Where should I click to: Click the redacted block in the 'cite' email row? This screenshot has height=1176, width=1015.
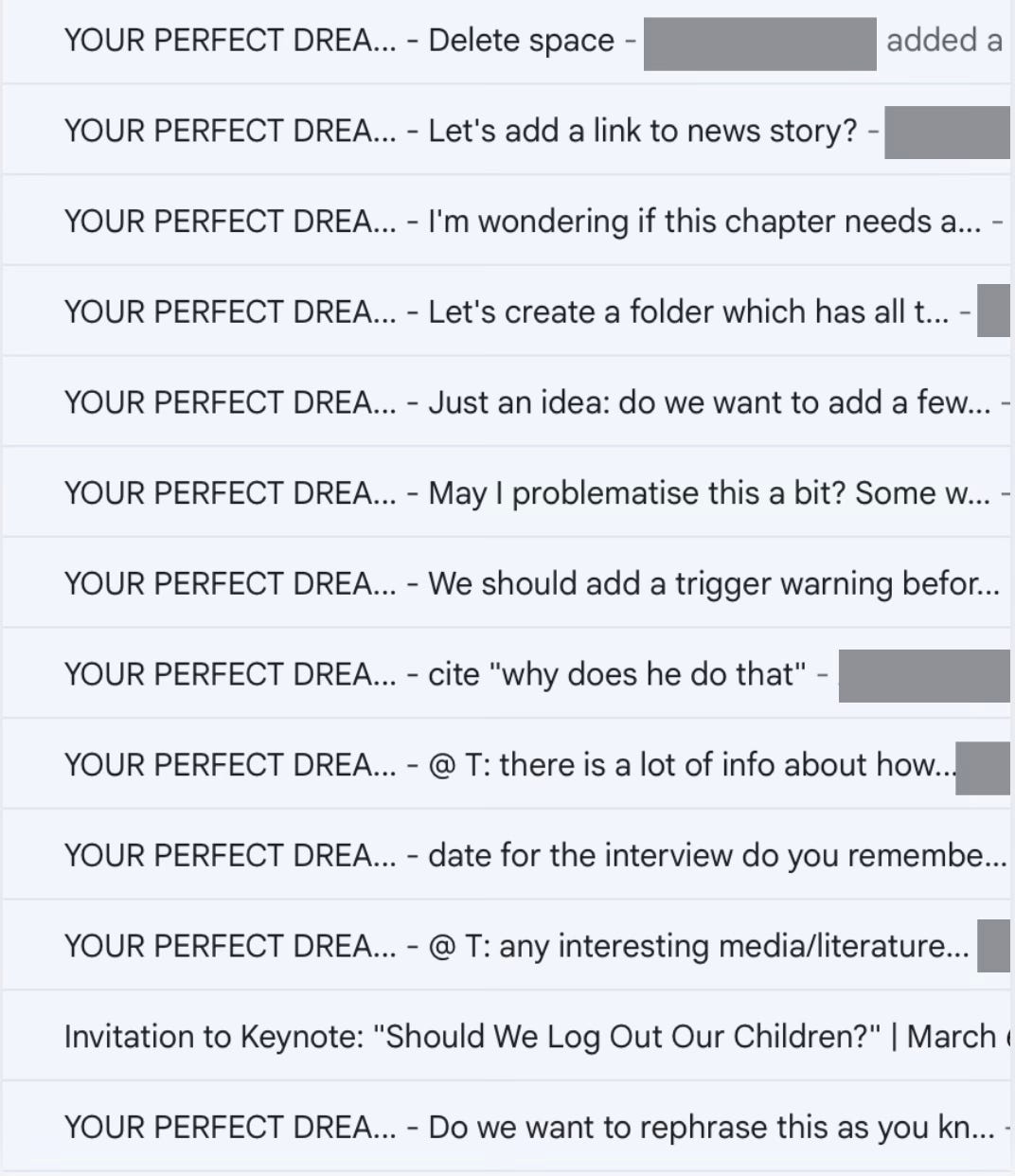[925, 675]
